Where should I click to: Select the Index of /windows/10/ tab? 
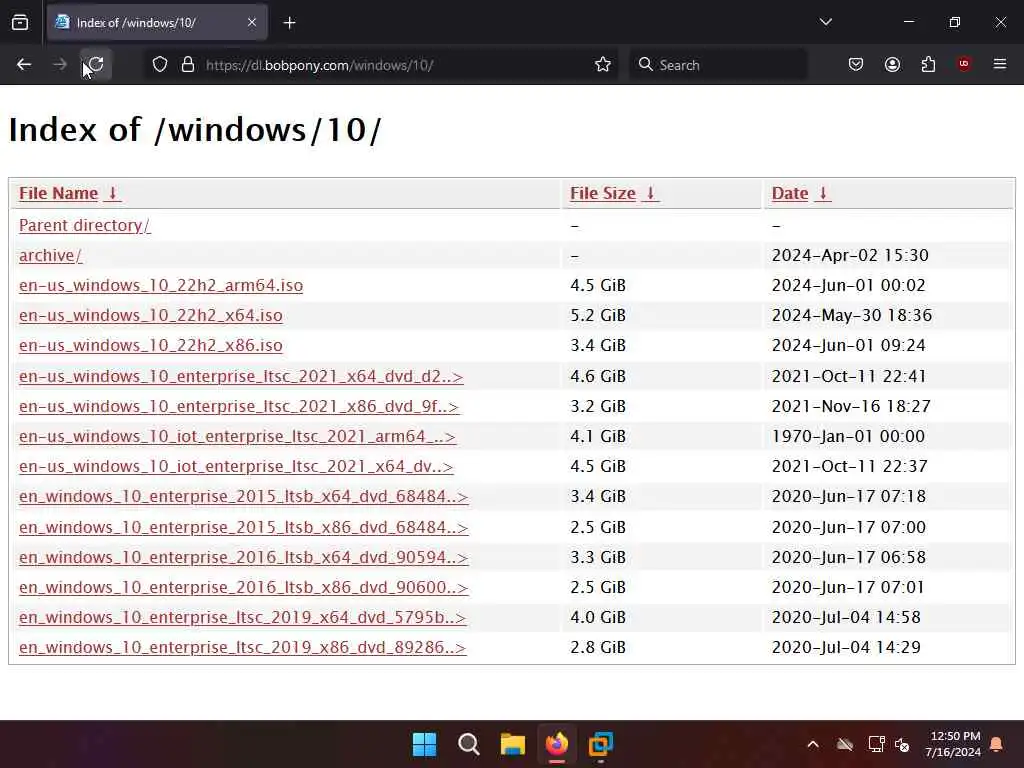coord(157,23)
